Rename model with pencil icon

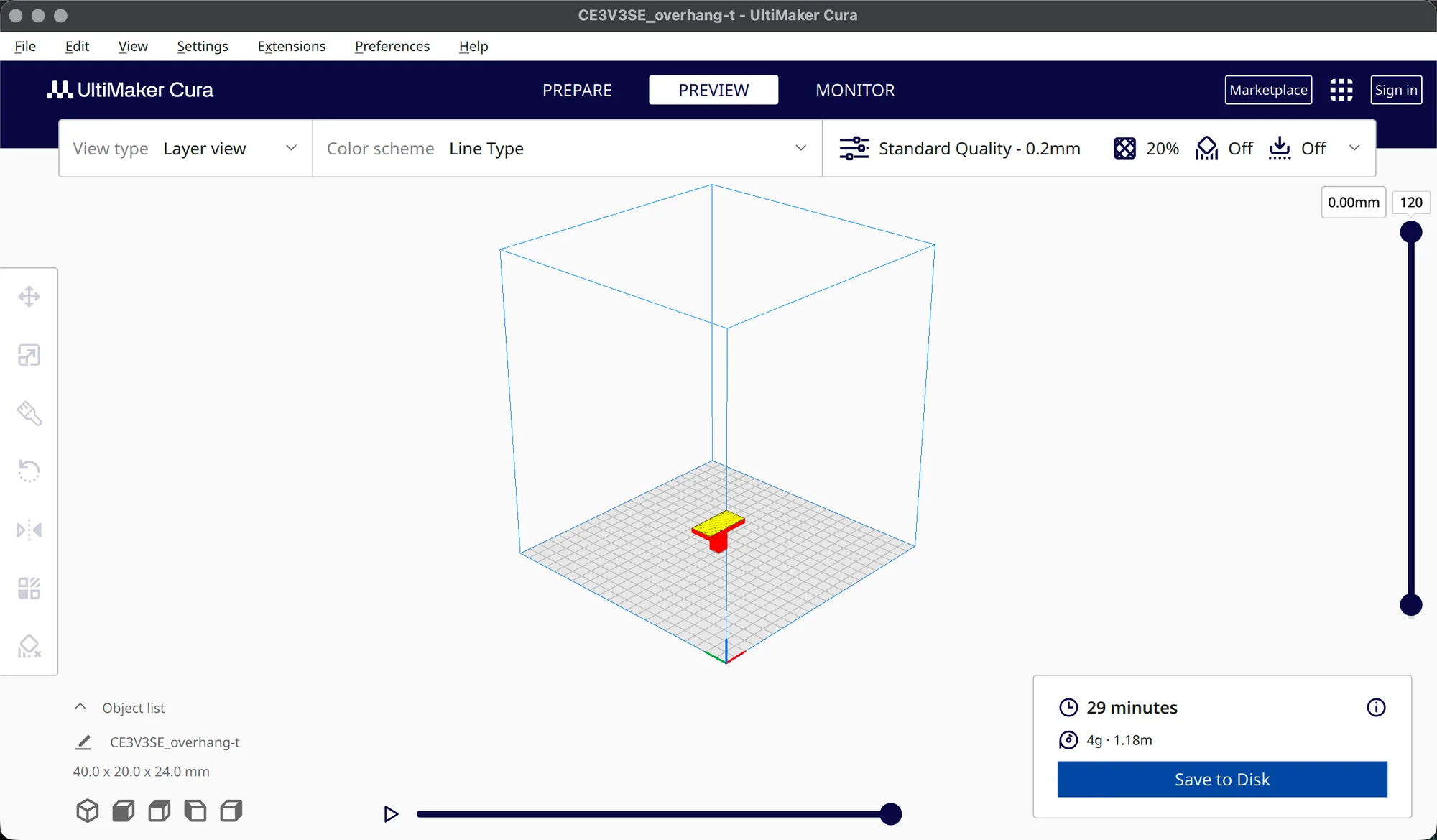83,742
